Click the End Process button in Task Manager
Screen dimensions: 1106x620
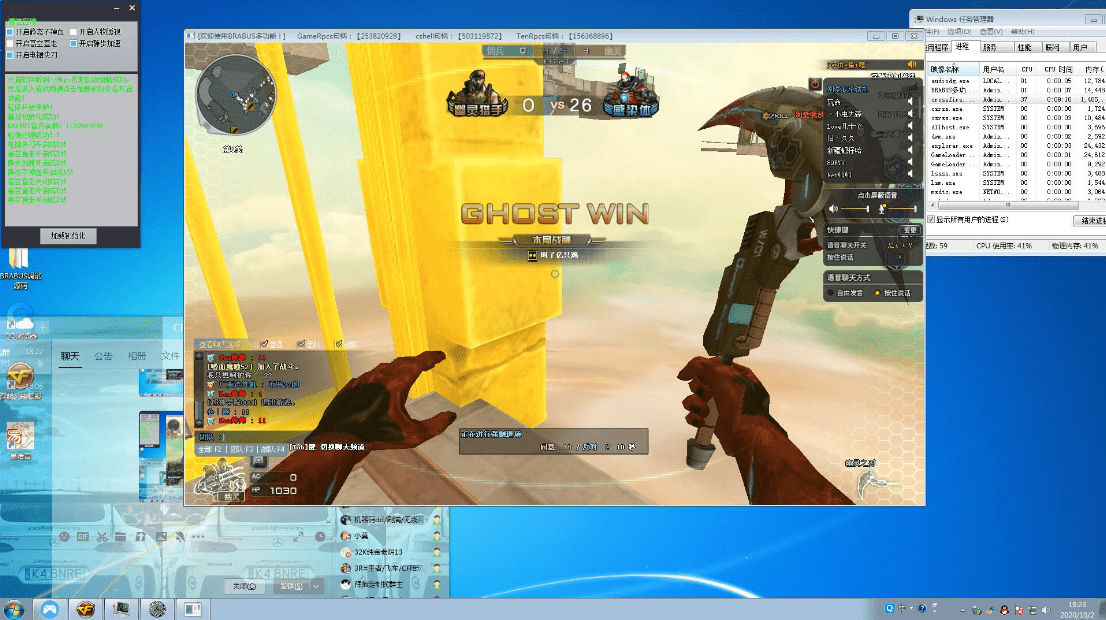point(1090,221)
